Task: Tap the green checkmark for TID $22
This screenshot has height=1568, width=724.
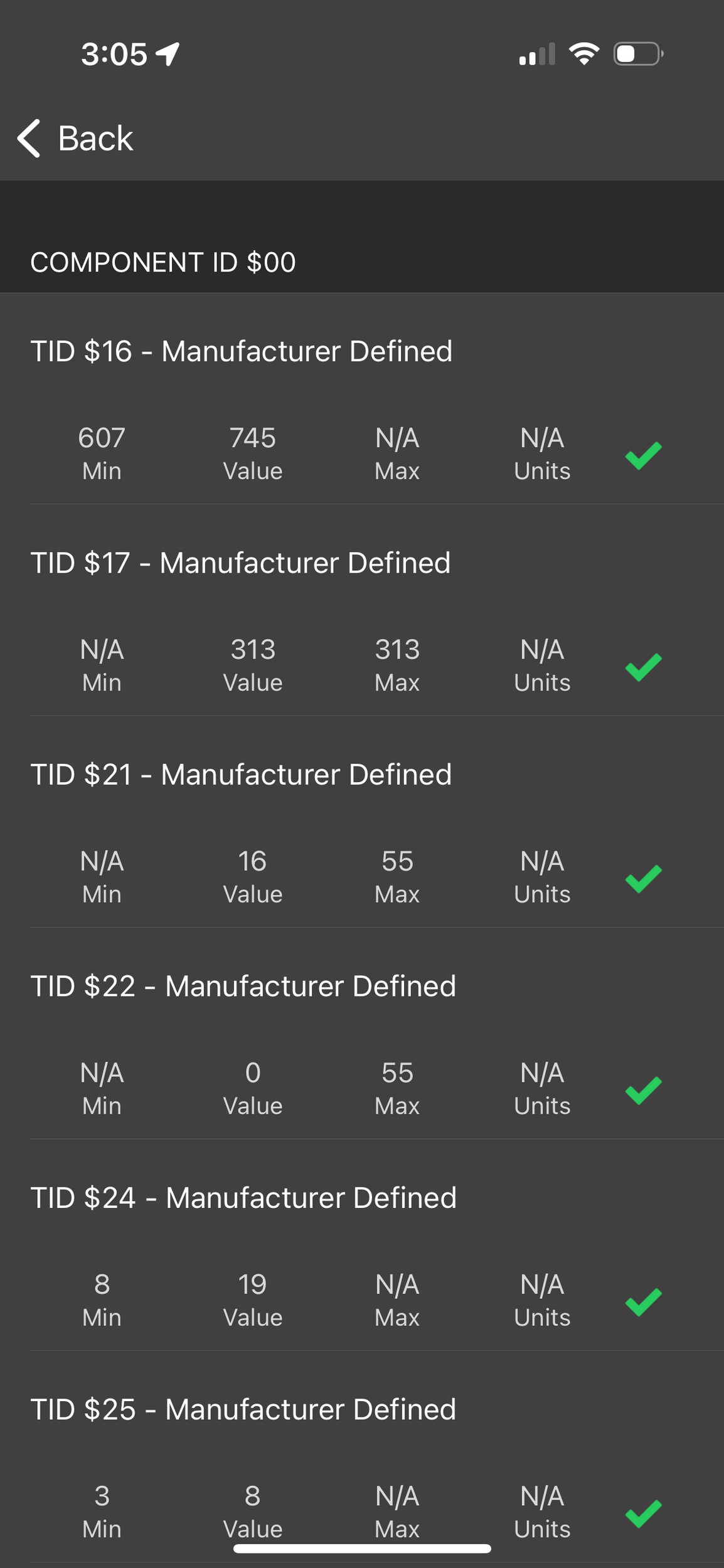Action: coord(644,1090)
